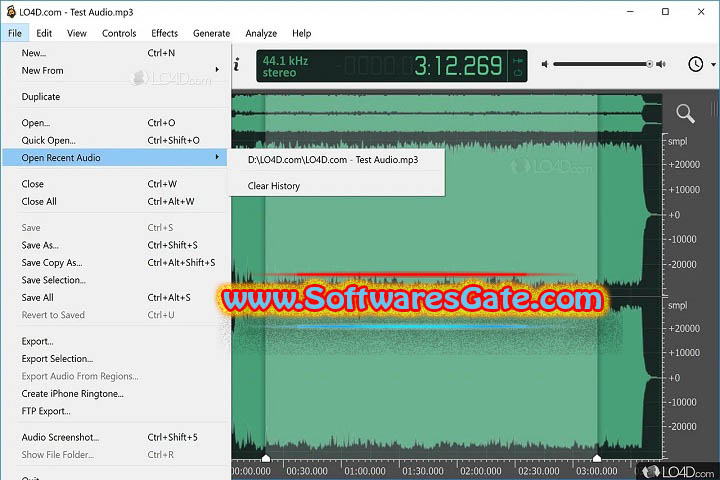The width and height of the screenshot is (720, 480).
Task: Open the Analyze menu
Action: (261, 33)
